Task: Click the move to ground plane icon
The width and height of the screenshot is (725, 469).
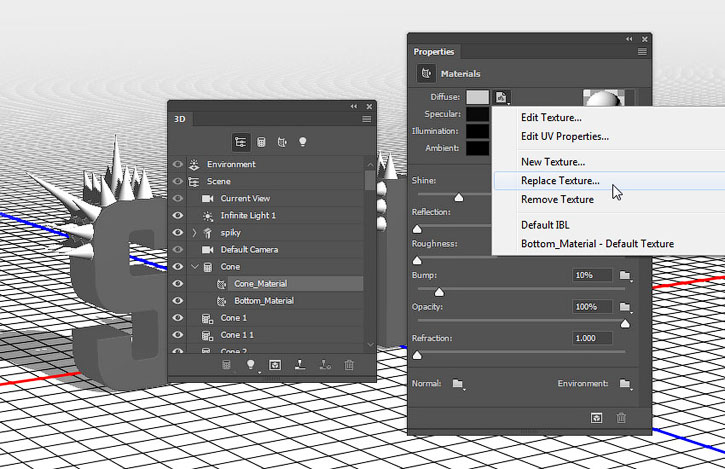Action: click(x=300, y=365)
